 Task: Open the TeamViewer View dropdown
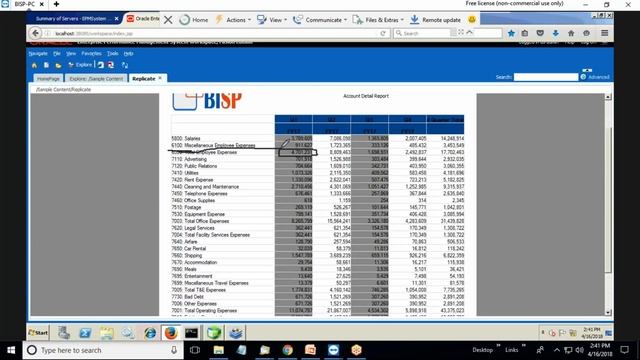(x=272, y=20)
